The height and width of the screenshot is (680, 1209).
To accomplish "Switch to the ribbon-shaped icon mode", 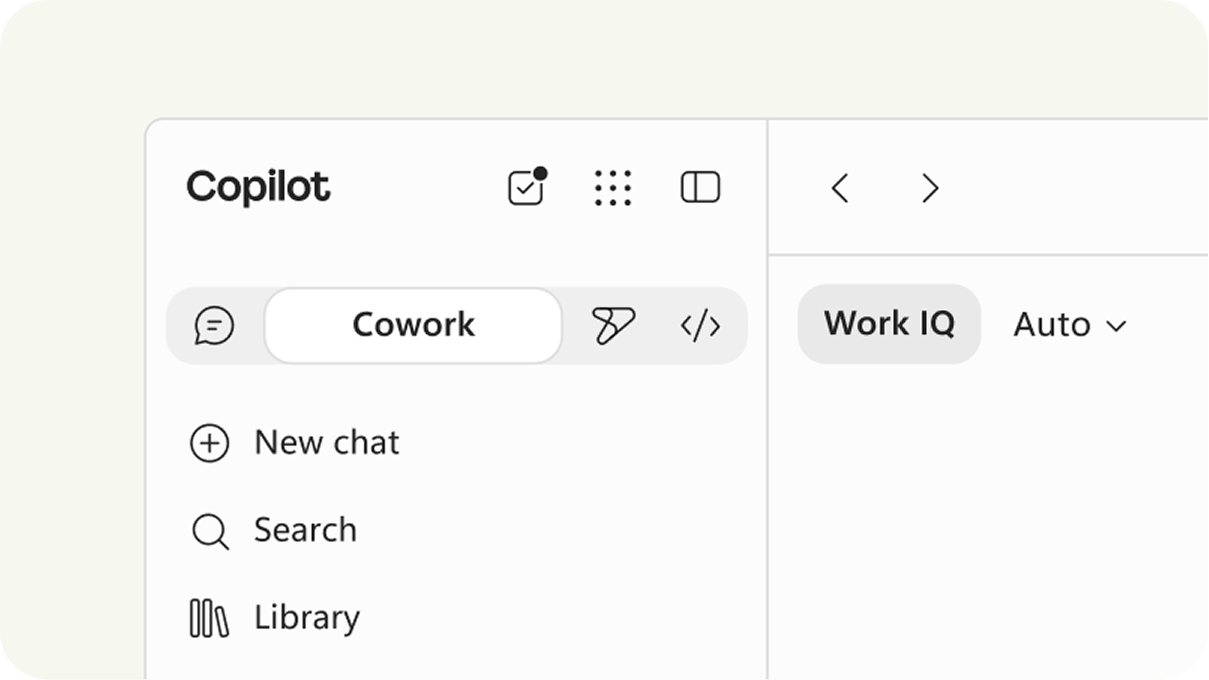I will (x=612, y=326).
